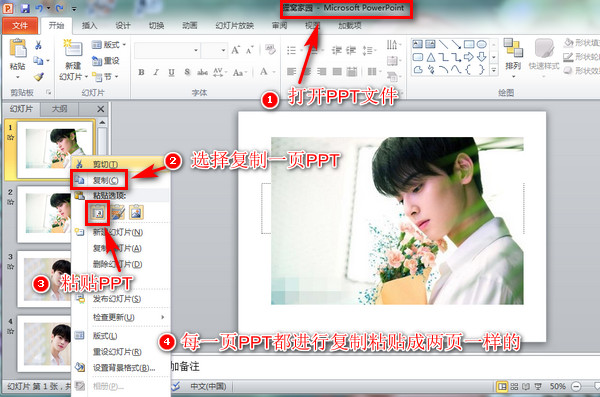Expand the shapes gallery more arrow
This screenshot has width=600, height=397.
[494, 70]
